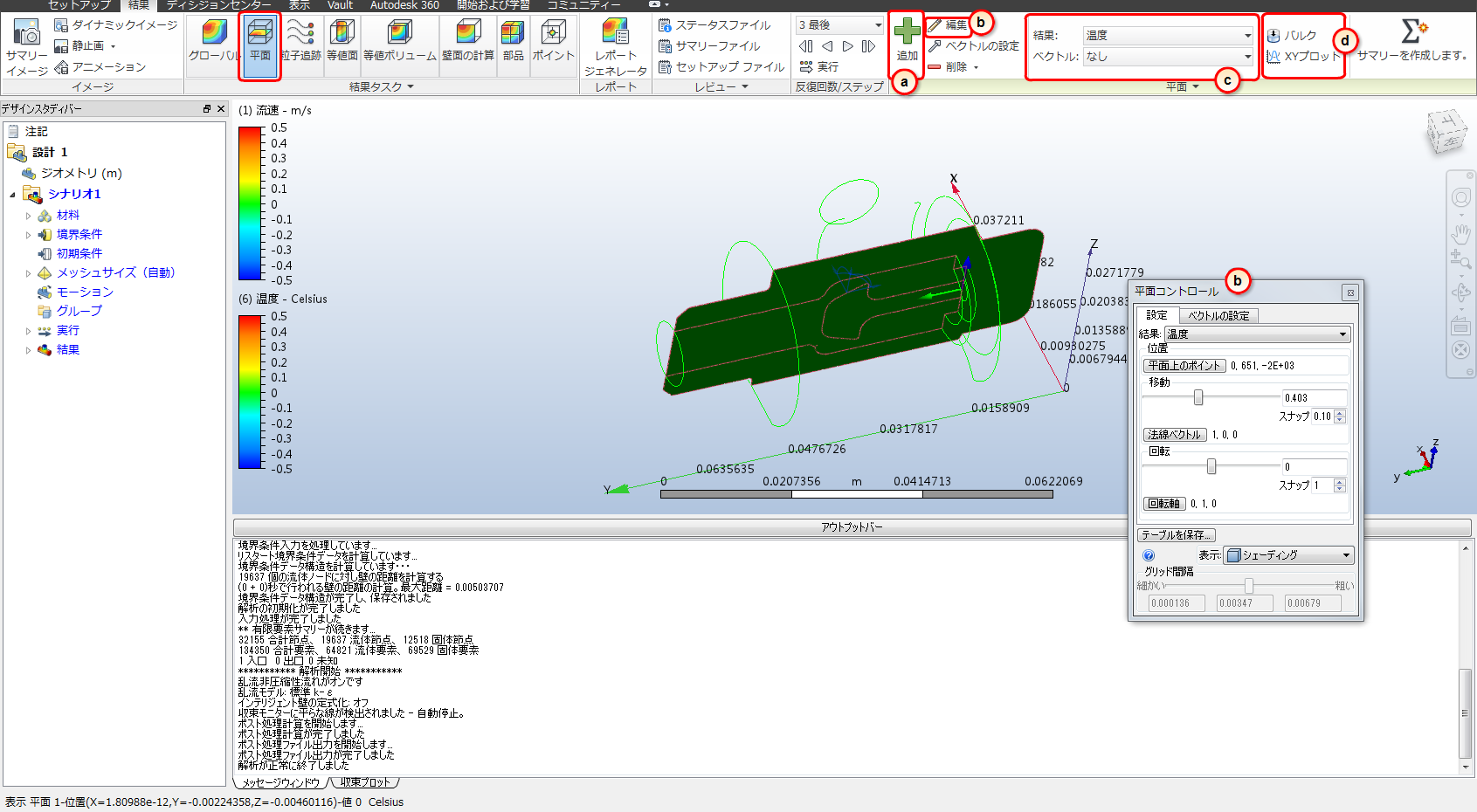Click the アニメーション tool
This screenshot has width=1477, height=812.
pos(100,67)
